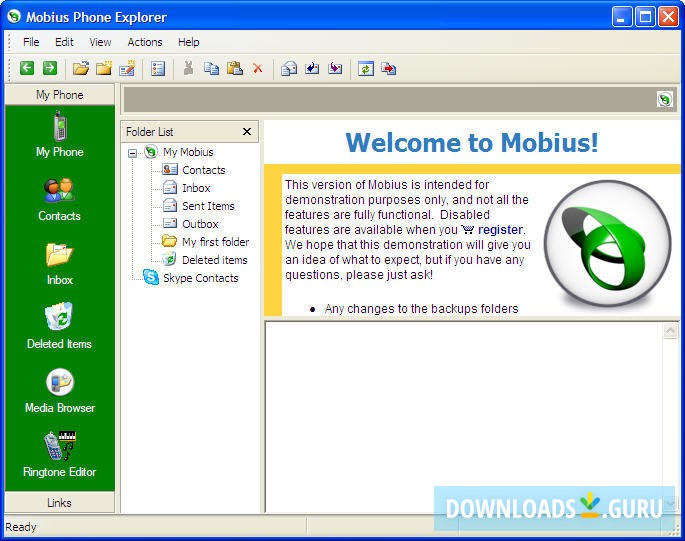Open Inbox from the green sidebar

[x=59, y=264]
